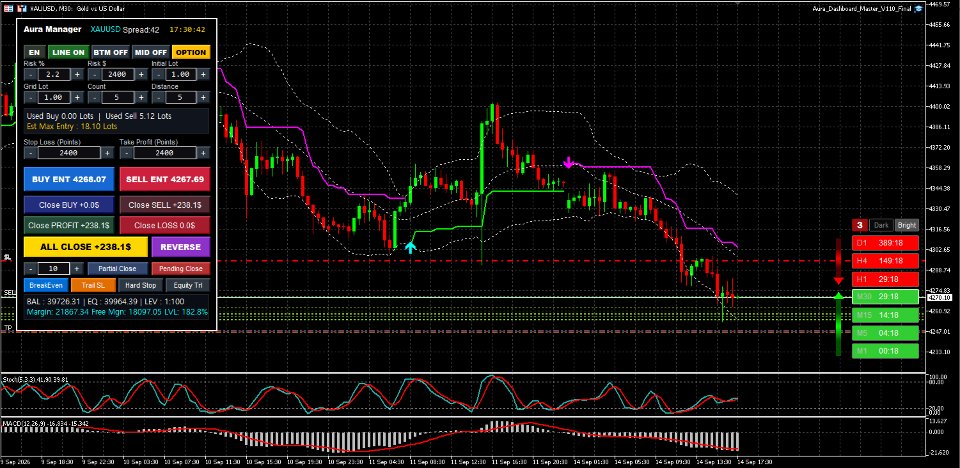This screenshot has width=960, height=468.
Task: Click the Close PROFIT button
Action: pos(69,225)
